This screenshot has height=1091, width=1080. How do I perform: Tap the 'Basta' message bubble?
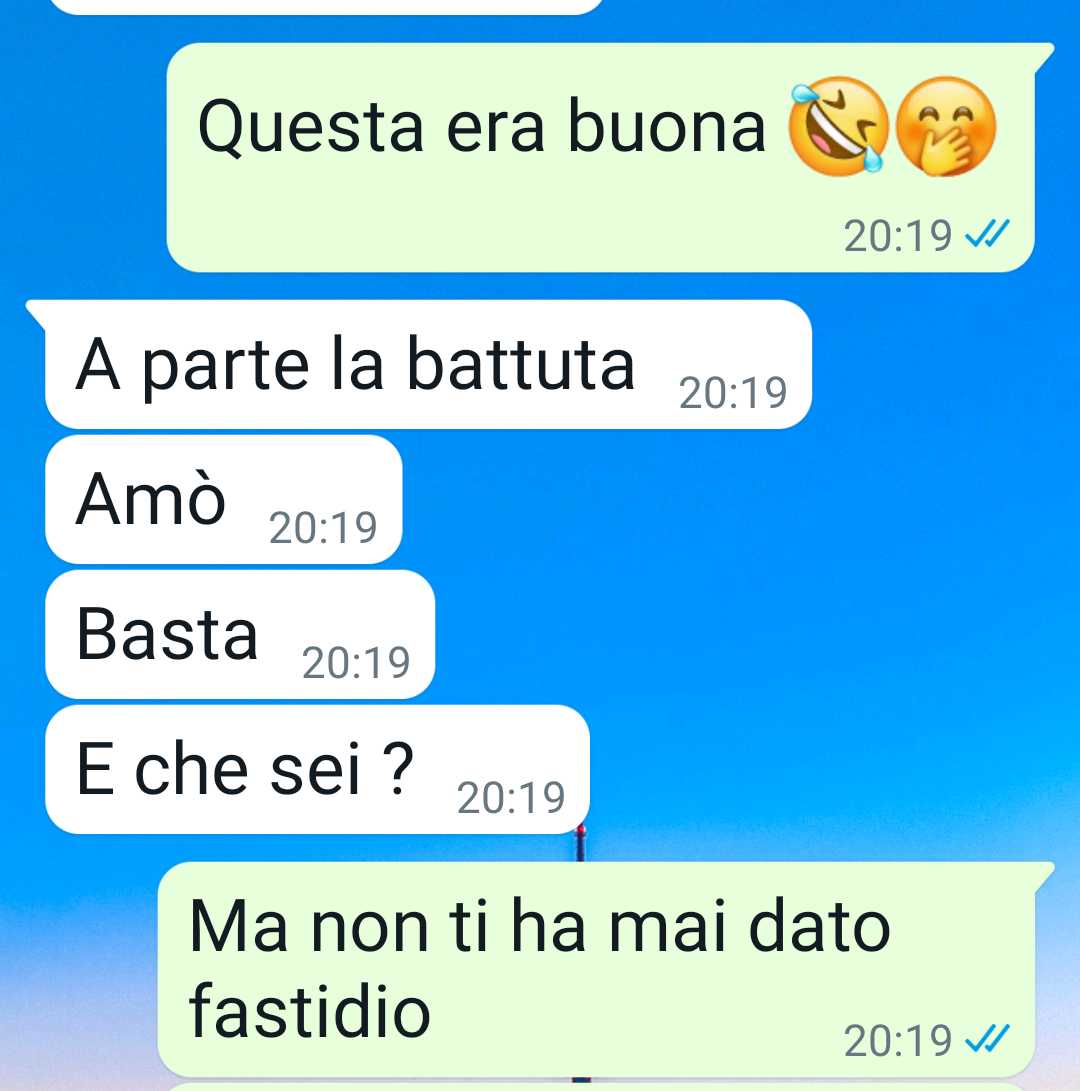point(240,635)
